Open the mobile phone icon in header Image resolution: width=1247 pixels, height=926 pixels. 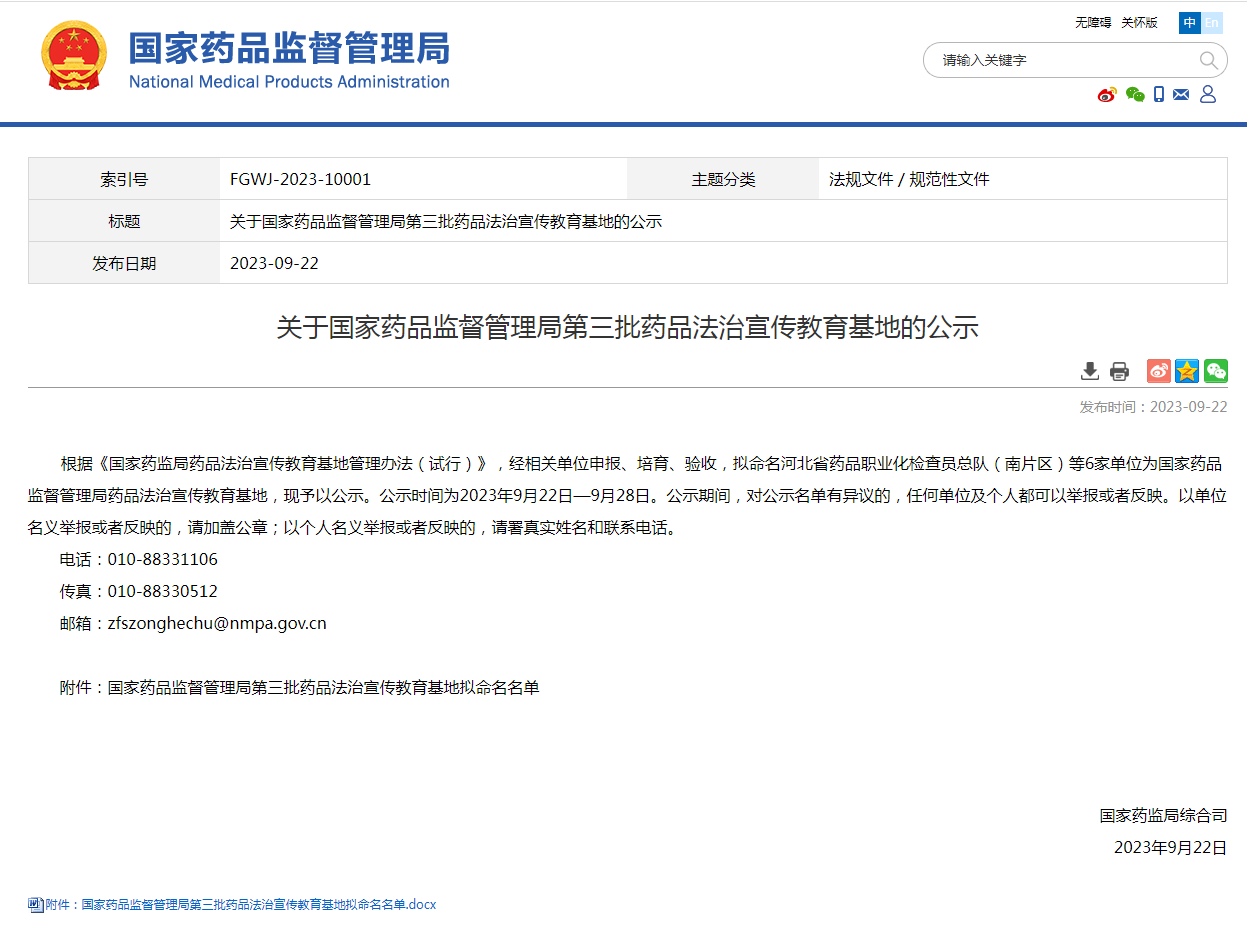coord(1159,94)
